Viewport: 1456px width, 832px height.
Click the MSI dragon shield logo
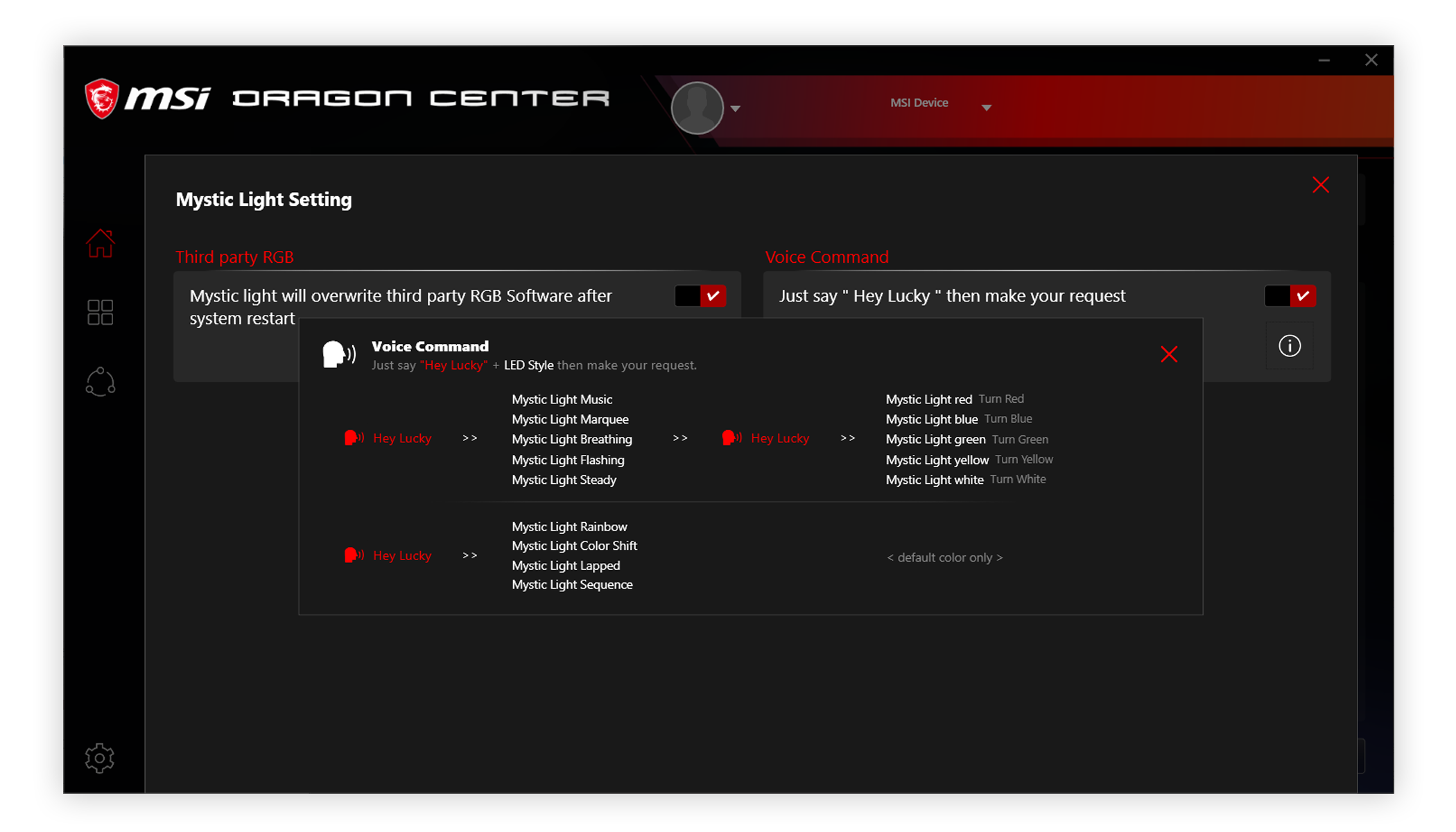pos(102,98)
